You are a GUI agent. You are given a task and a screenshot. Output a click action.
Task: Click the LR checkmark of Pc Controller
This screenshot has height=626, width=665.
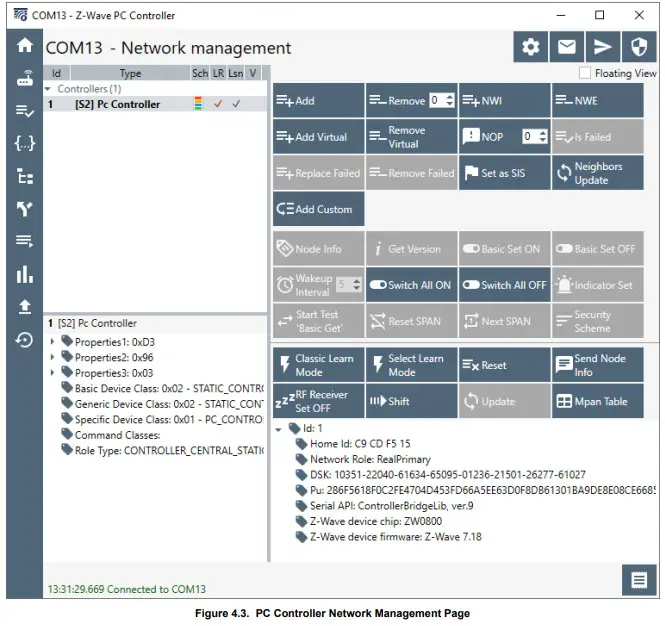pyautogui.click(x=218, y=103)
